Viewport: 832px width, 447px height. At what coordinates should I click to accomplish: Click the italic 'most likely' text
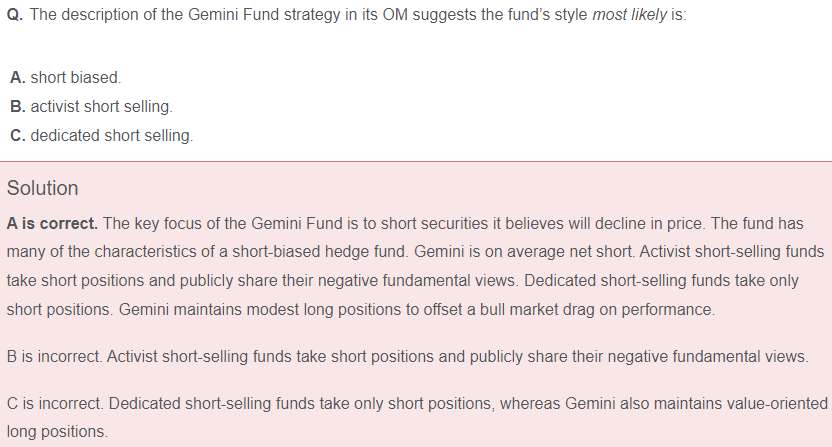pyautogui.click(x=629, y=15)
